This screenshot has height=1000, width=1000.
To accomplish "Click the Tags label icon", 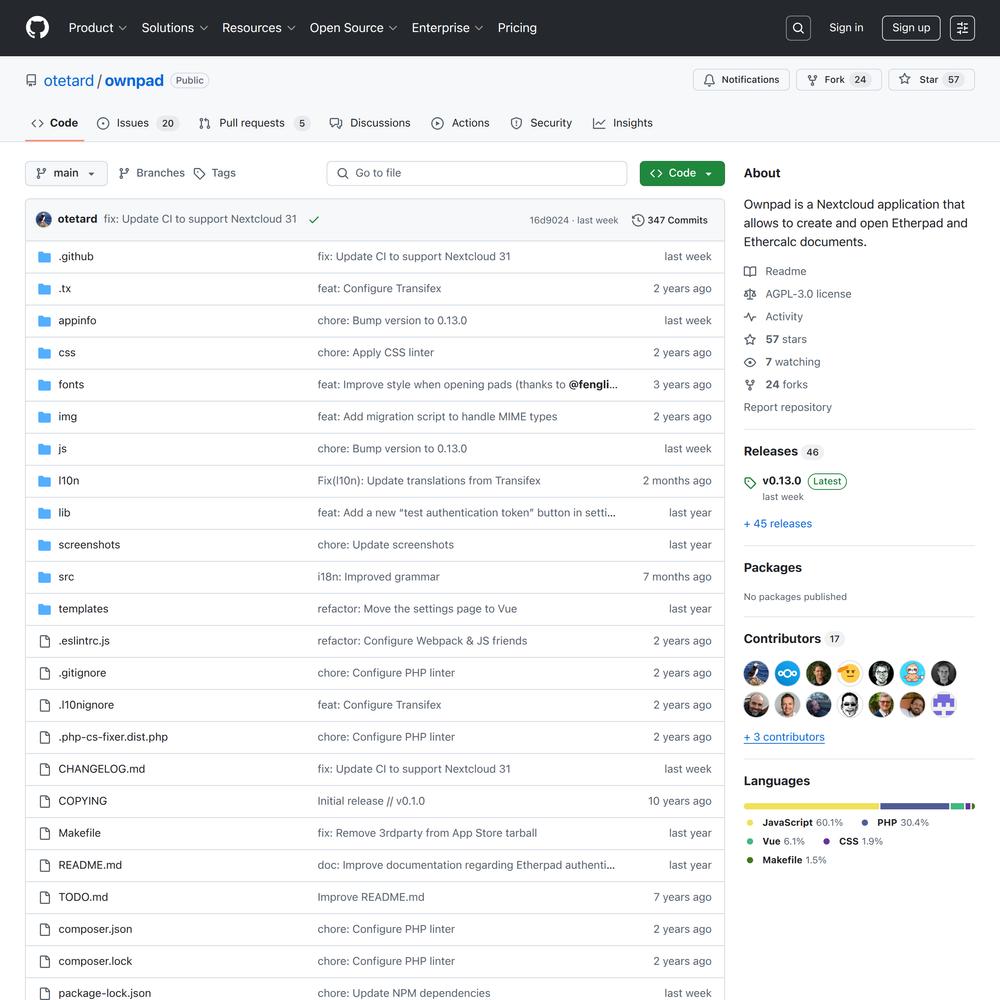I will [x=200, y=173].
